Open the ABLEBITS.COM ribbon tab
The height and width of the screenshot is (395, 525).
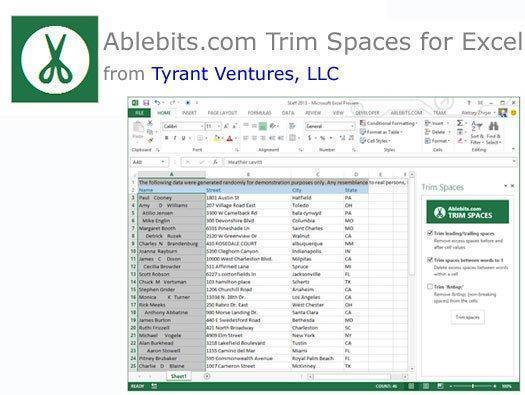pyautogui.click(x=406, y=113)
